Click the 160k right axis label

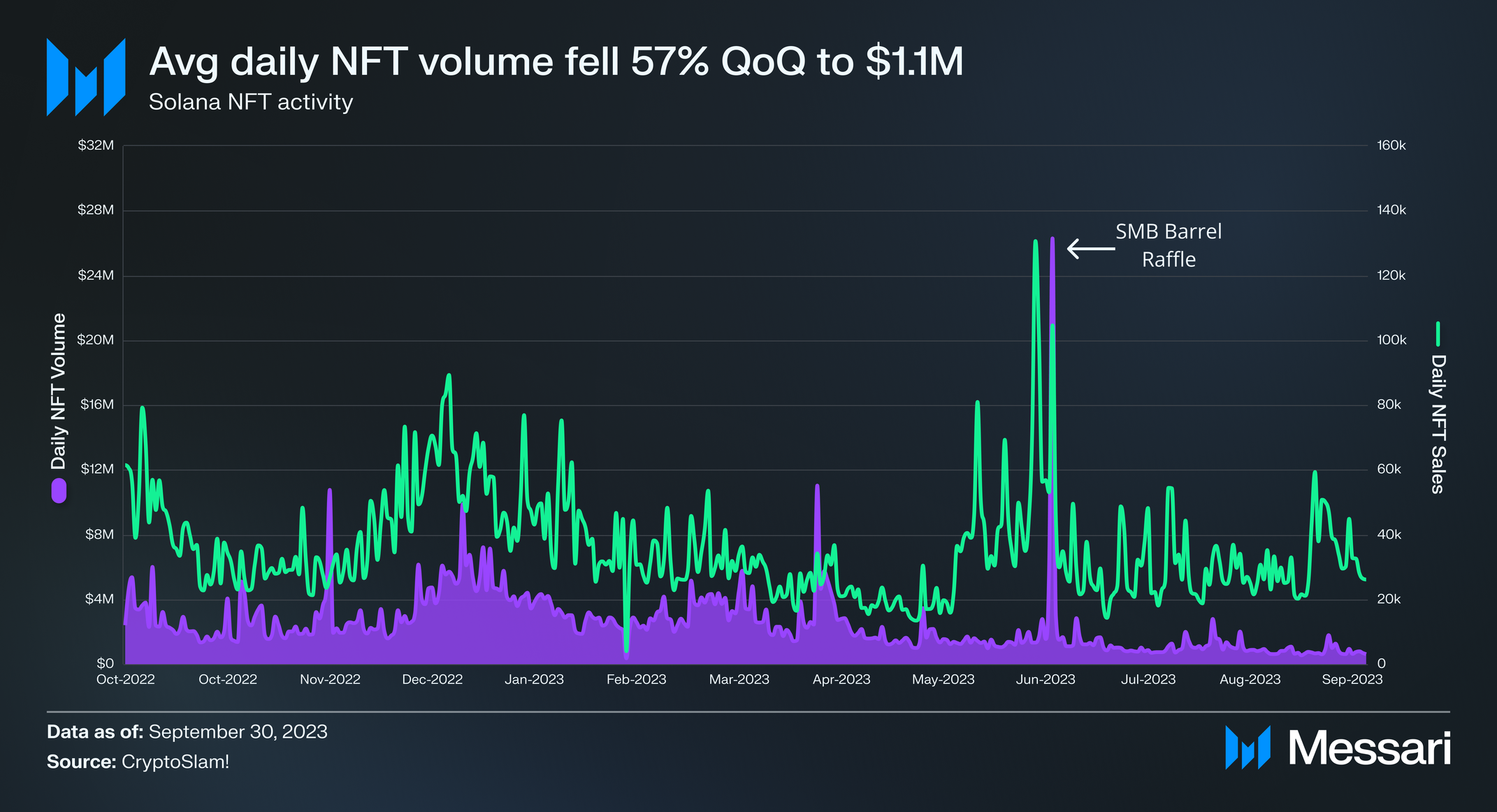[x=1391, y=145]
